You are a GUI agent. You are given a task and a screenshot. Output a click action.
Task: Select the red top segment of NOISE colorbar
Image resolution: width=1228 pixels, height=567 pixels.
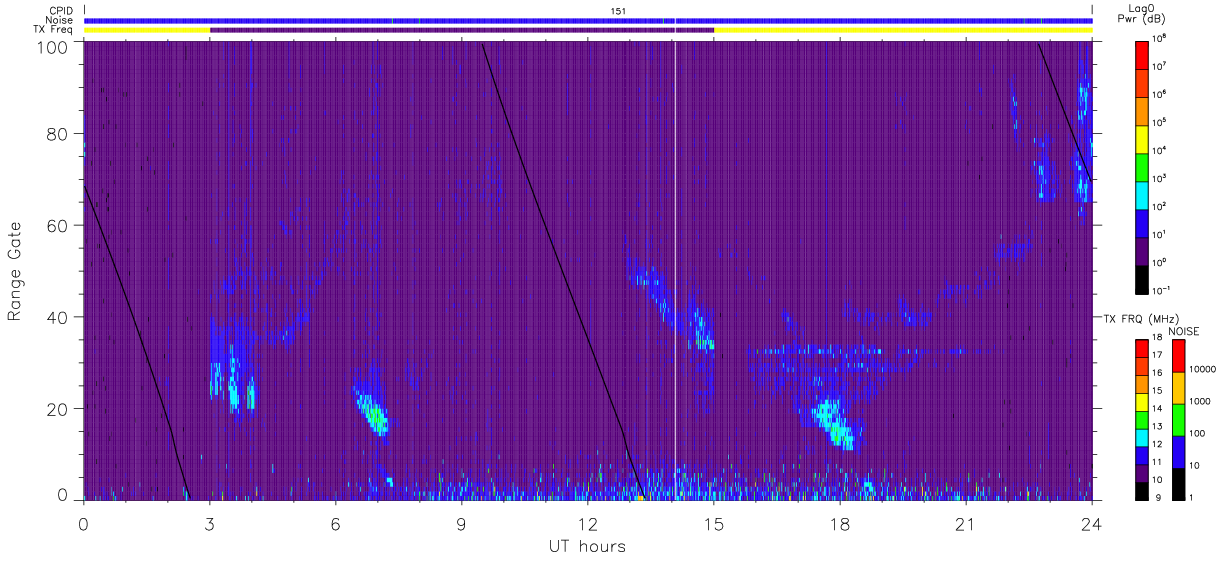(x=1177, y=356)
